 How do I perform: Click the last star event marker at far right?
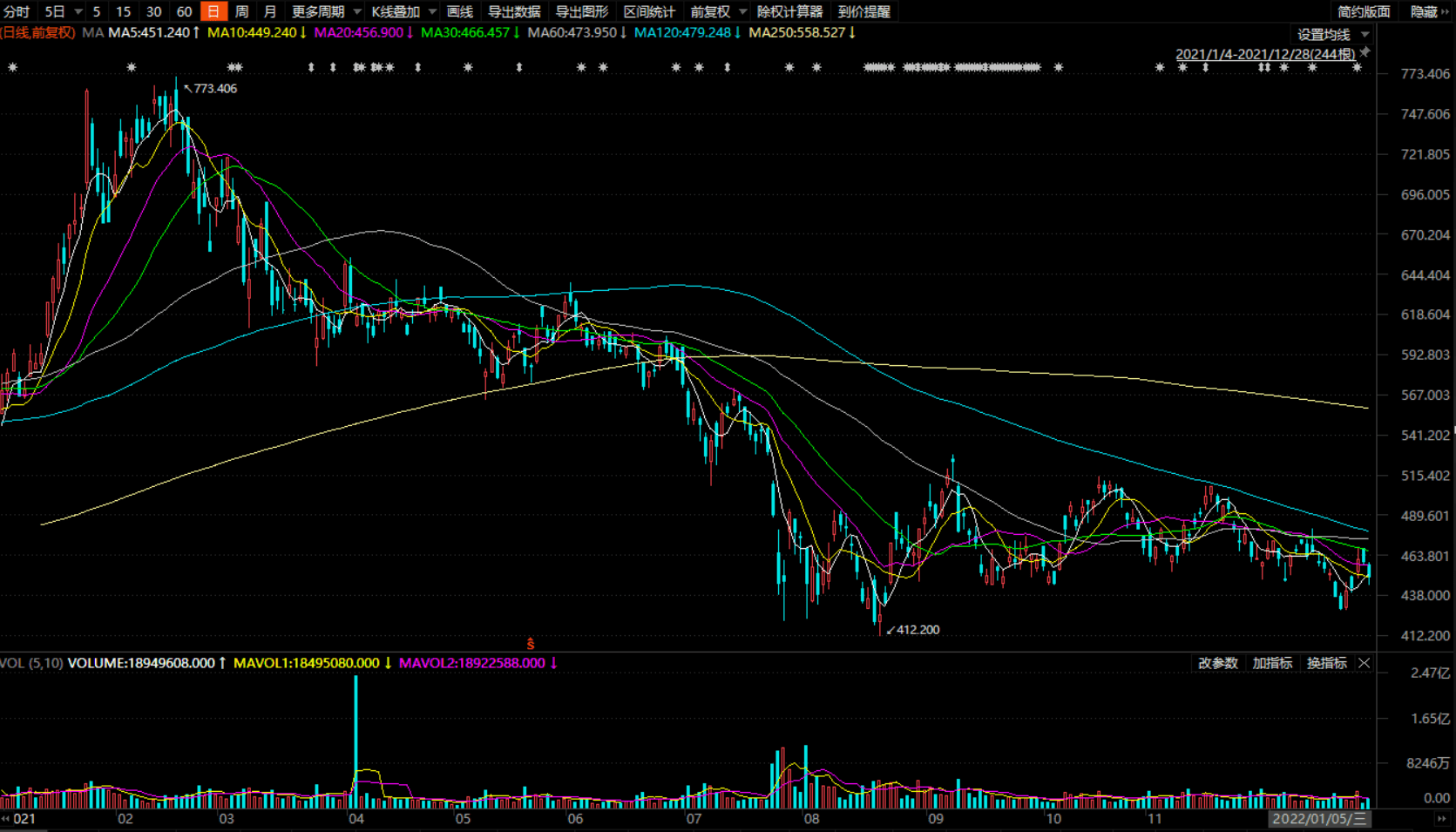coord(1357,67)
